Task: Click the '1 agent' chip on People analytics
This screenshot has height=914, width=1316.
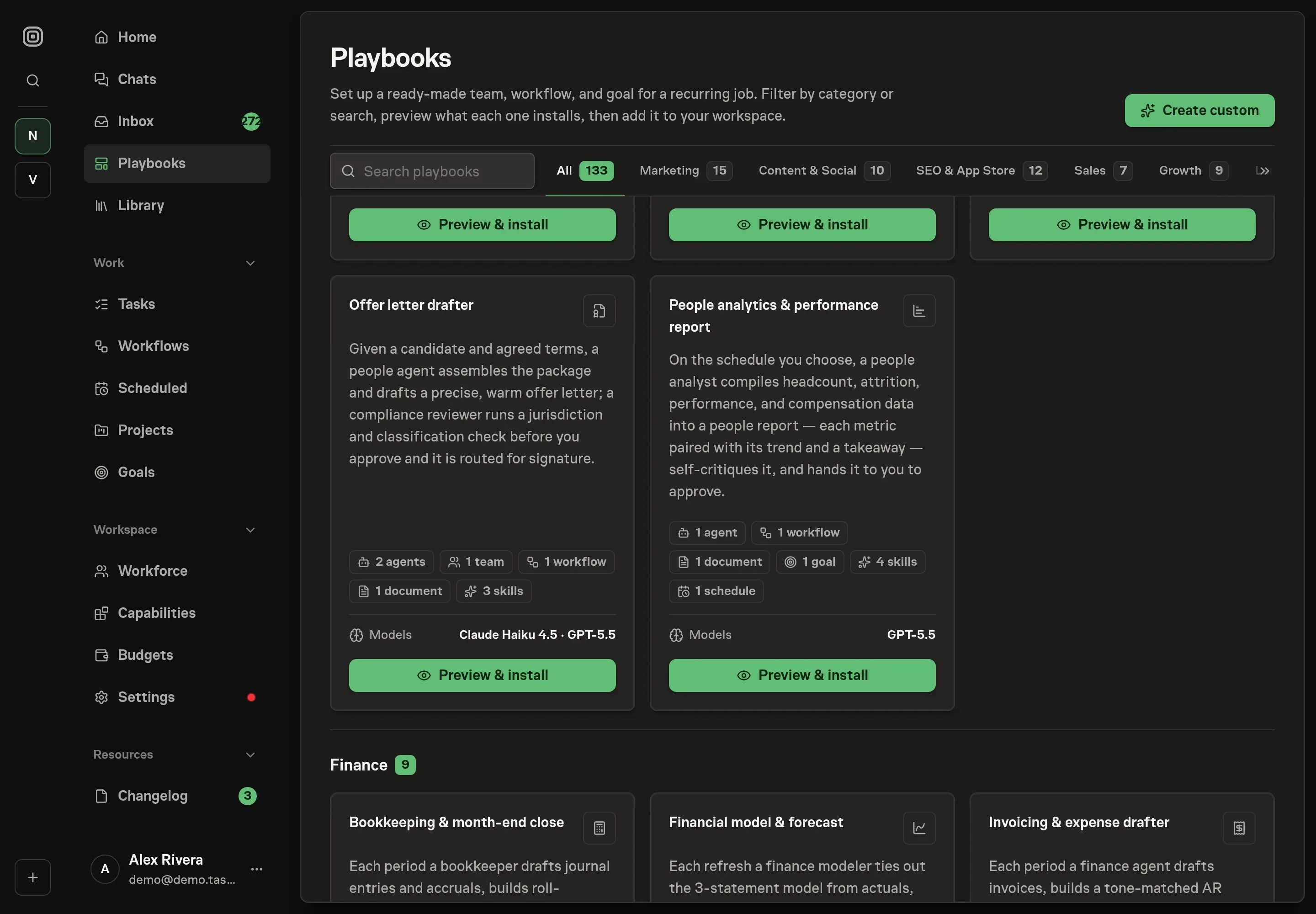Action: coord(707,532)
